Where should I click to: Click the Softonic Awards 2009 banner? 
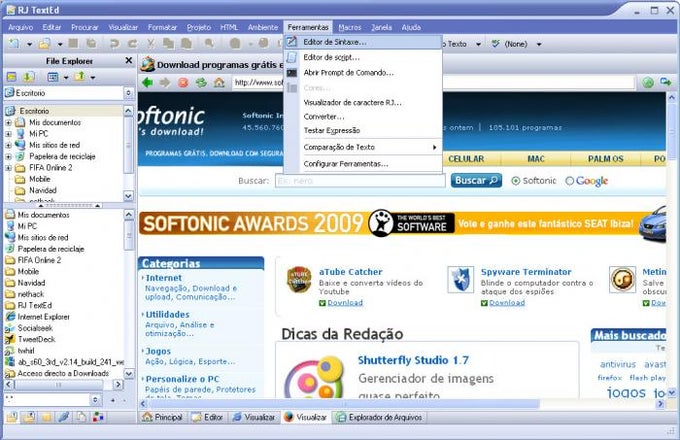402,224
